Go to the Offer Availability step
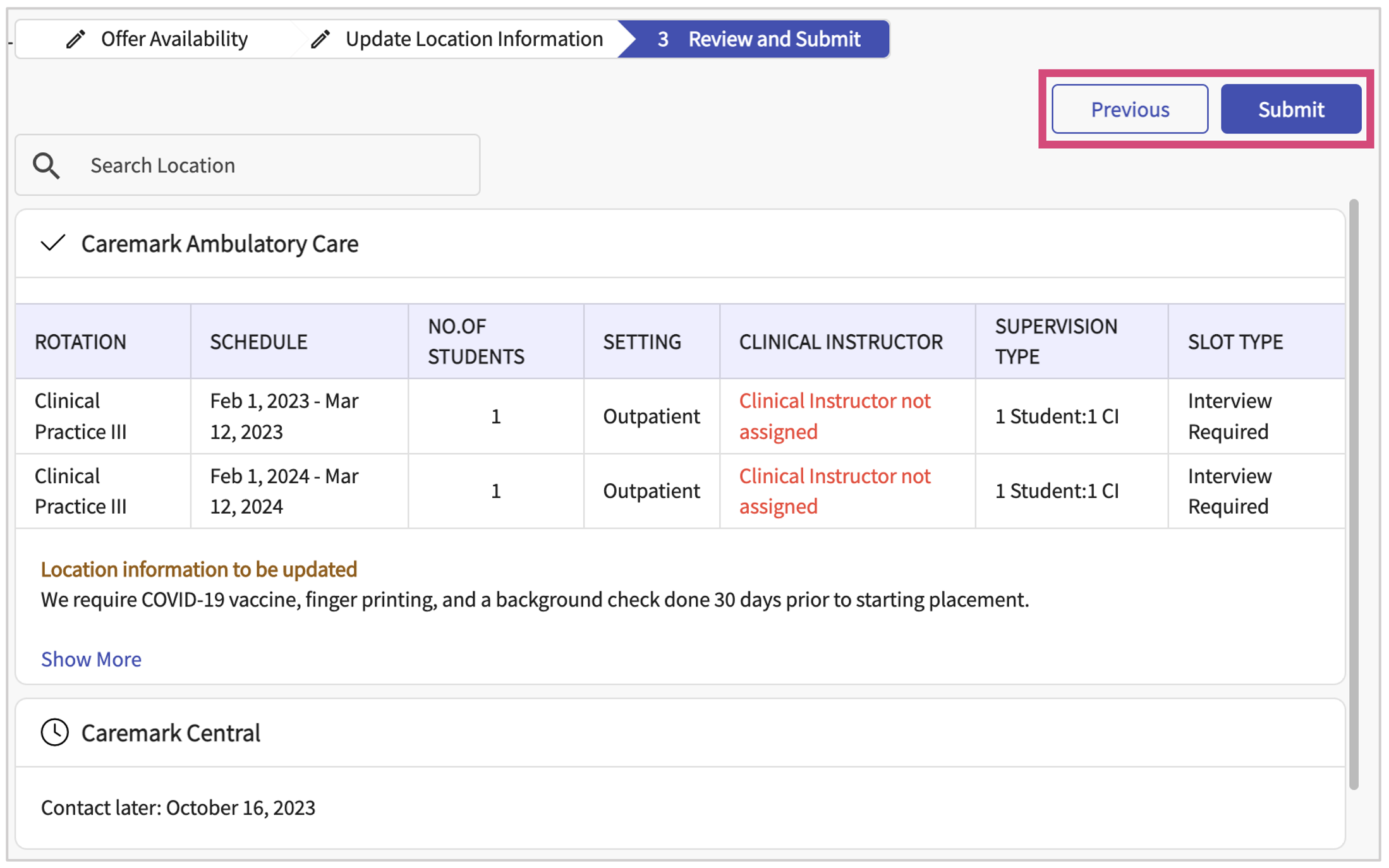The height and width of the screenshot is (868, 1389). (157, 39)
